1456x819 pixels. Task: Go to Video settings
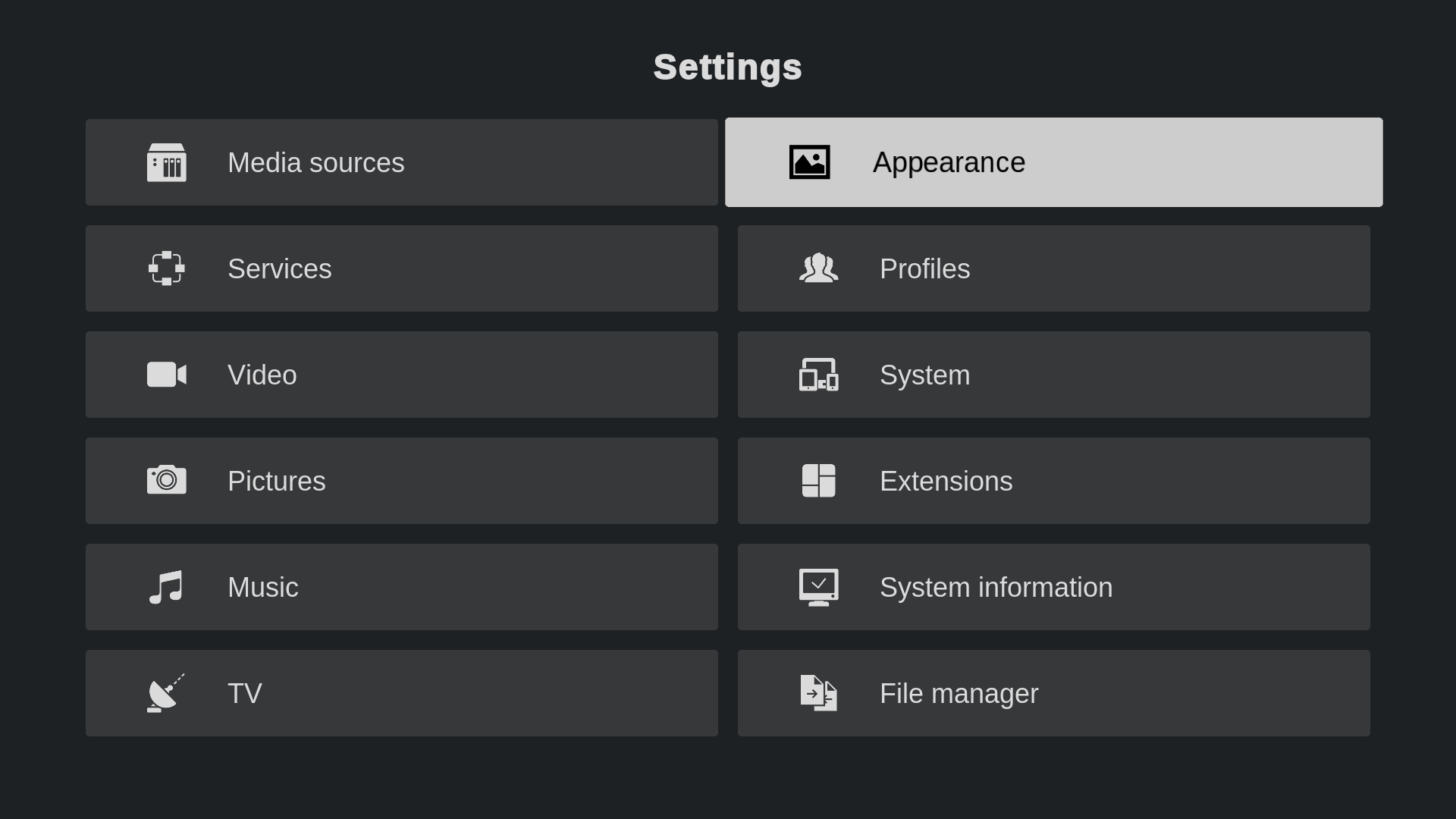[401, 375]
